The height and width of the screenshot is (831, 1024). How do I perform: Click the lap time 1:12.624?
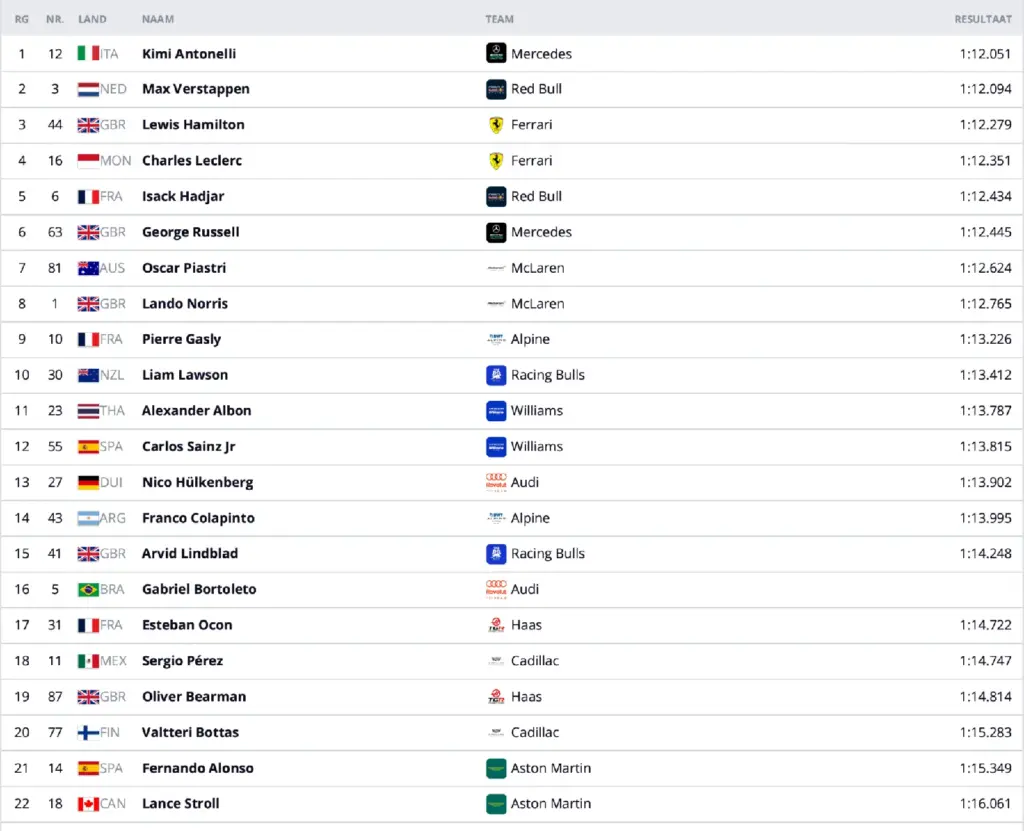point(985,268)
